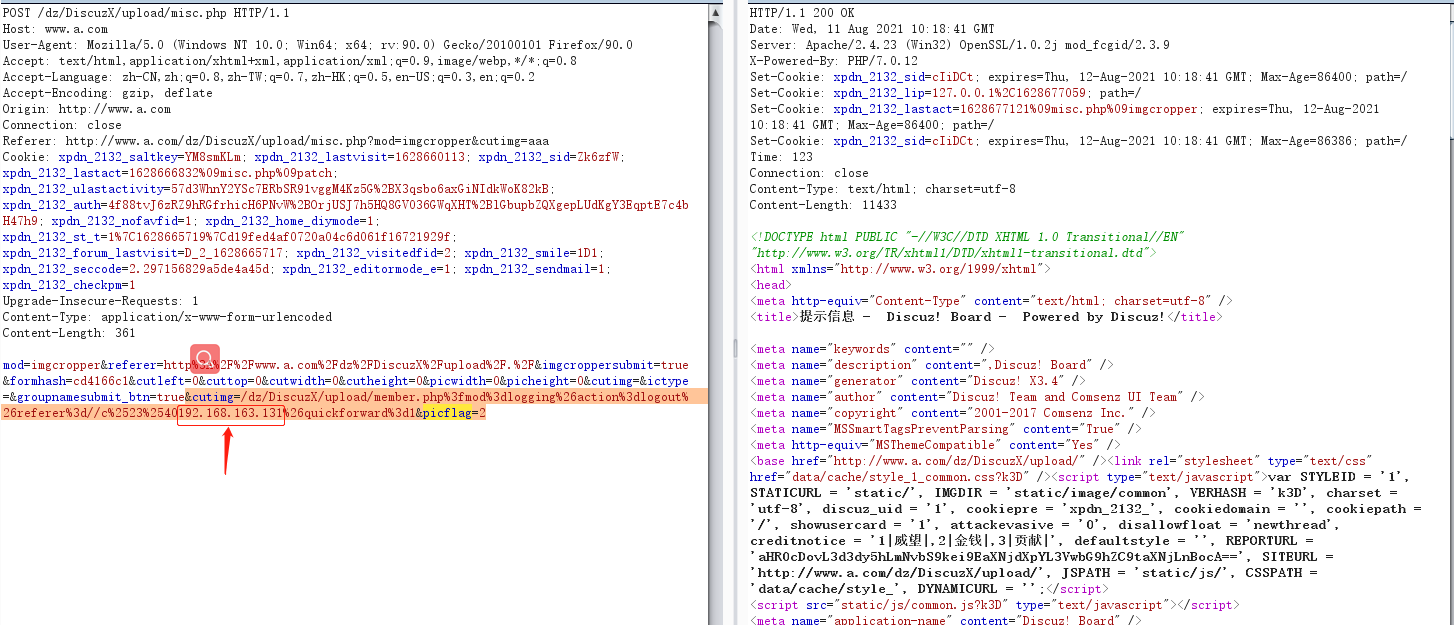Click the html xmlns tag line

[900, 269]
